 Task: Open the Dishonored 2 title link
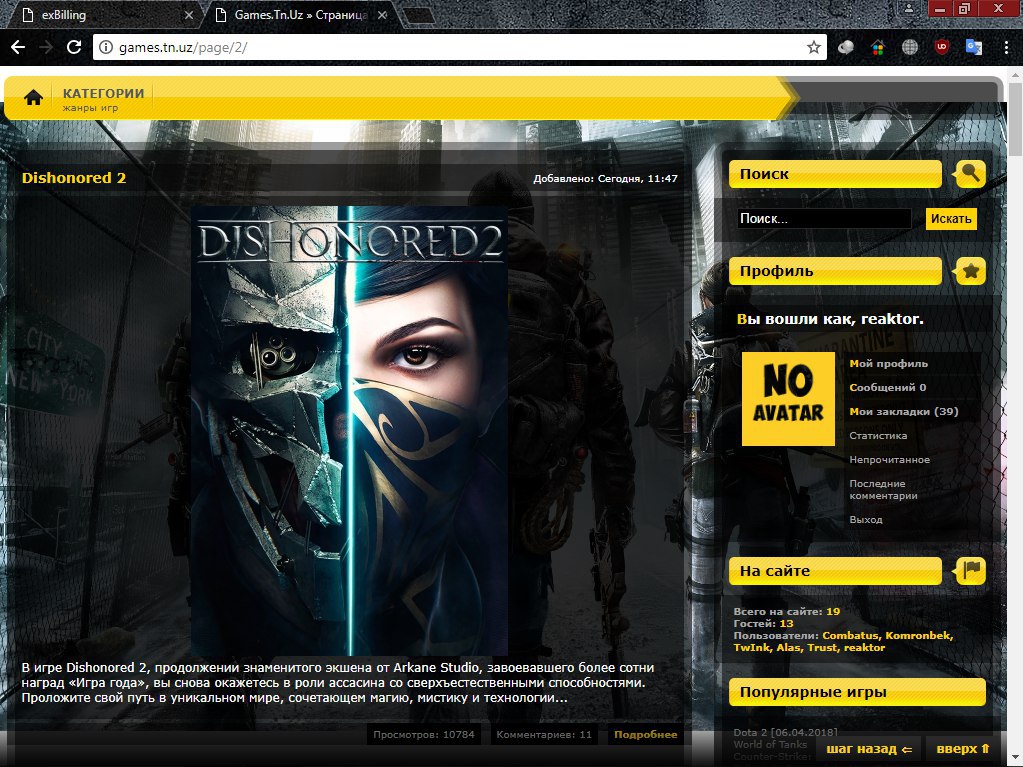74,177
